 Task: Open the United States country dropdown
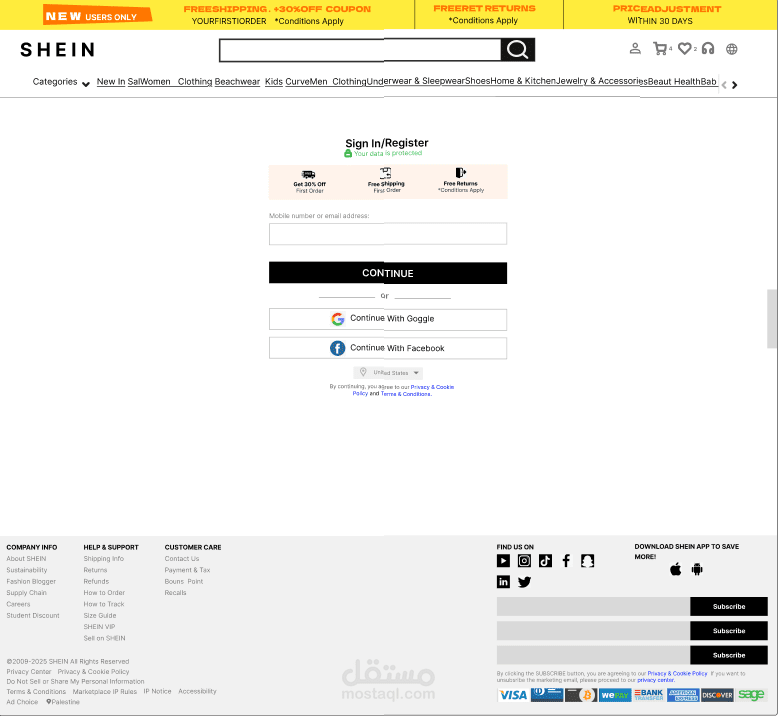click(x=388, y=373)
